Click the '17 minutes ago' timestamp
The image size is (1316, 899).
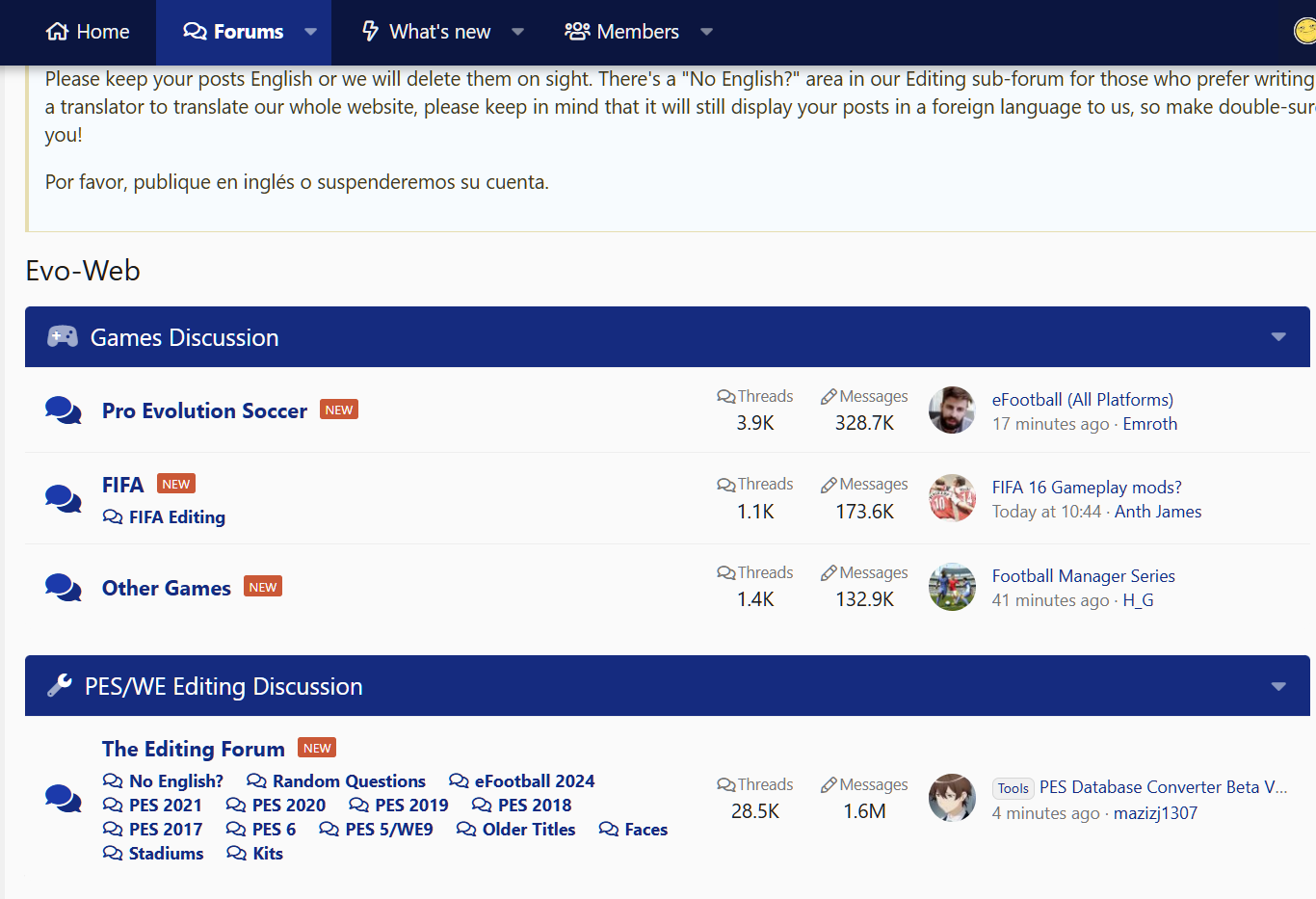[1051, 424]
